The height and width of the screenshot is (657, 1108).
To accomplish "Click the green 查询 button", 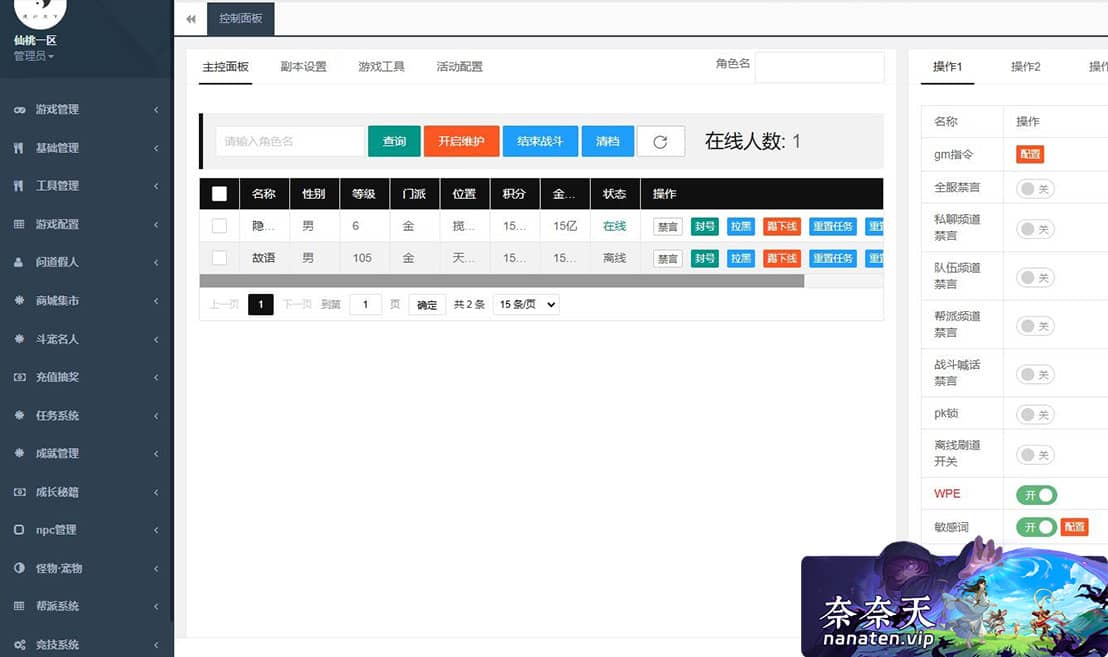I will pos(394,141).
